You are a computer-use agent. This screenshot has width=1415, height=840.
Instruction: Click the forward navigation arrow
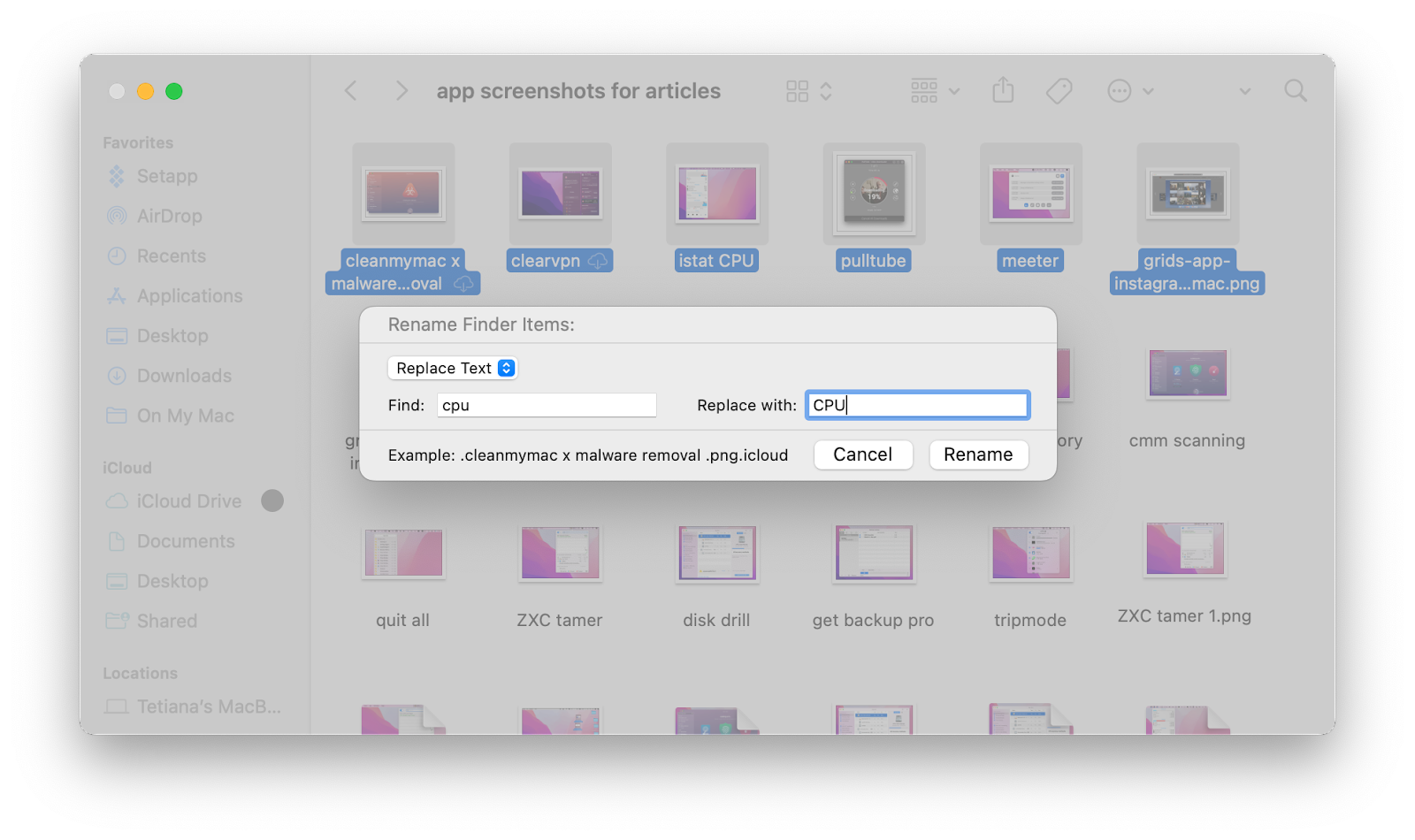[x=402, y=90]
